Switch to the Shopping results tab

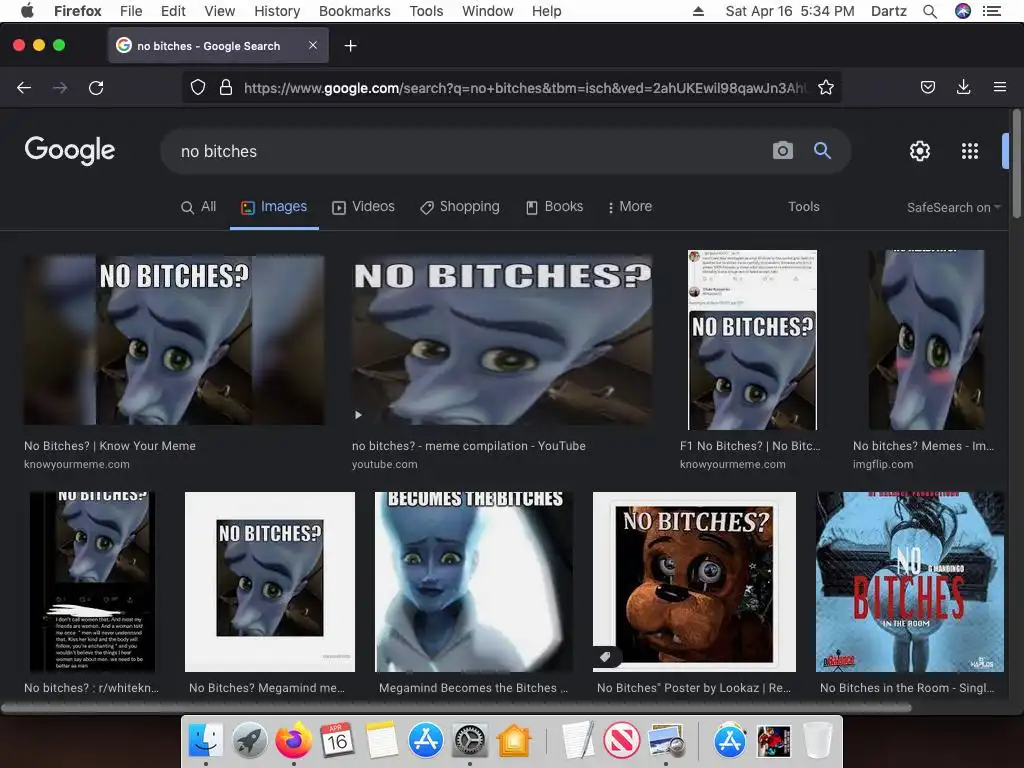tap(460, 206)
